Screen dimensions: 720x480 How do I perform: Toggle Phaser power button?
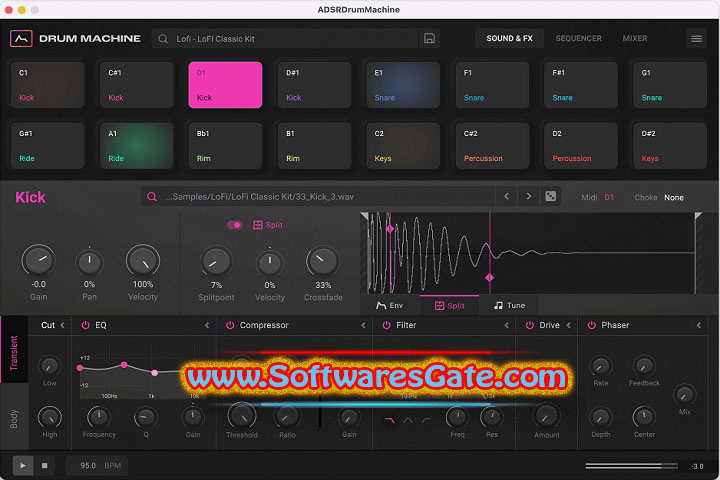click(592, 325)
